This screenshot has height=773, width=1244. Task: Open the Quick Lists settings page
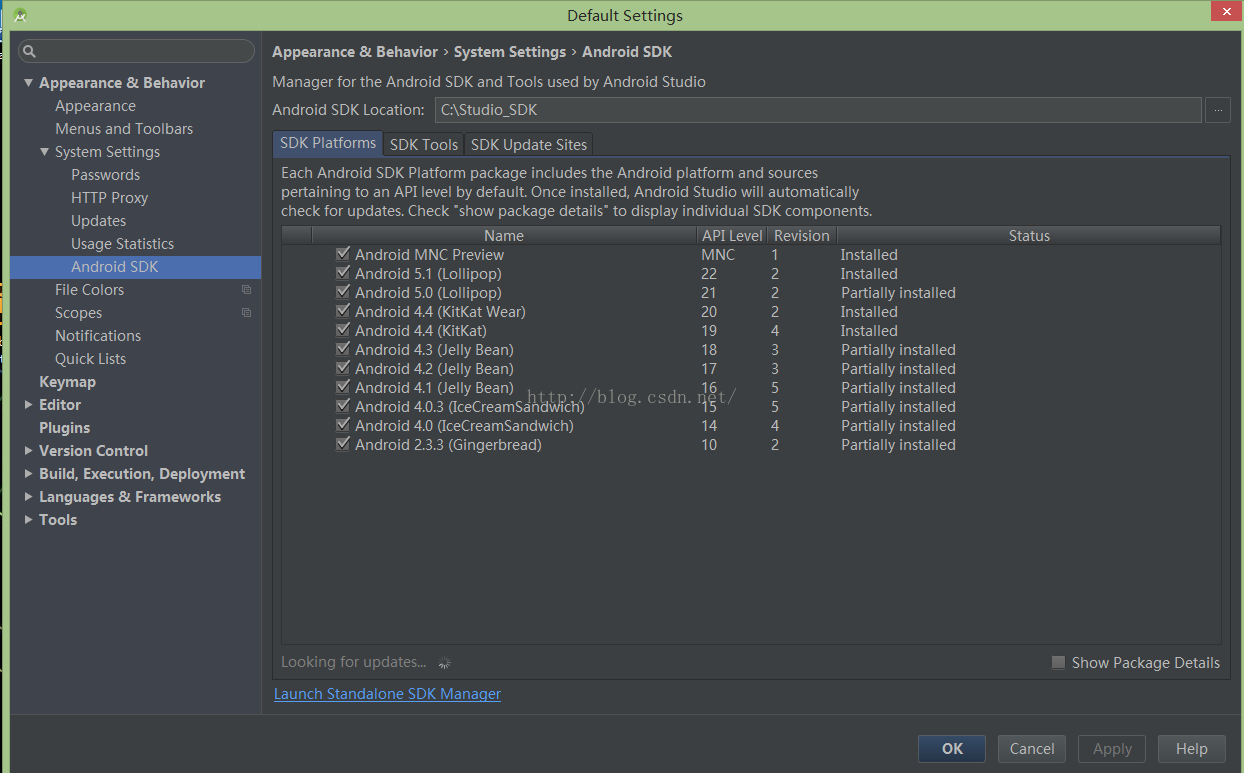pos(91,359)
